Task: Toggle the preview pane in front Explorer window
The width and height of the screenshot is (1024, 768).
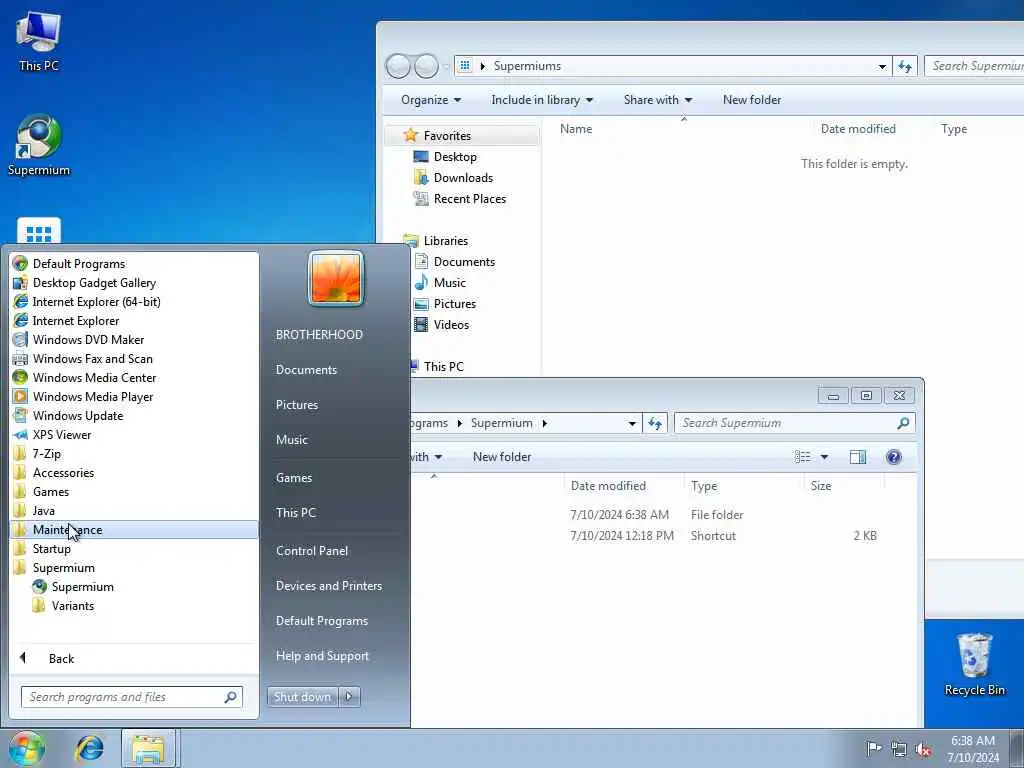Action: pos(857,457)
